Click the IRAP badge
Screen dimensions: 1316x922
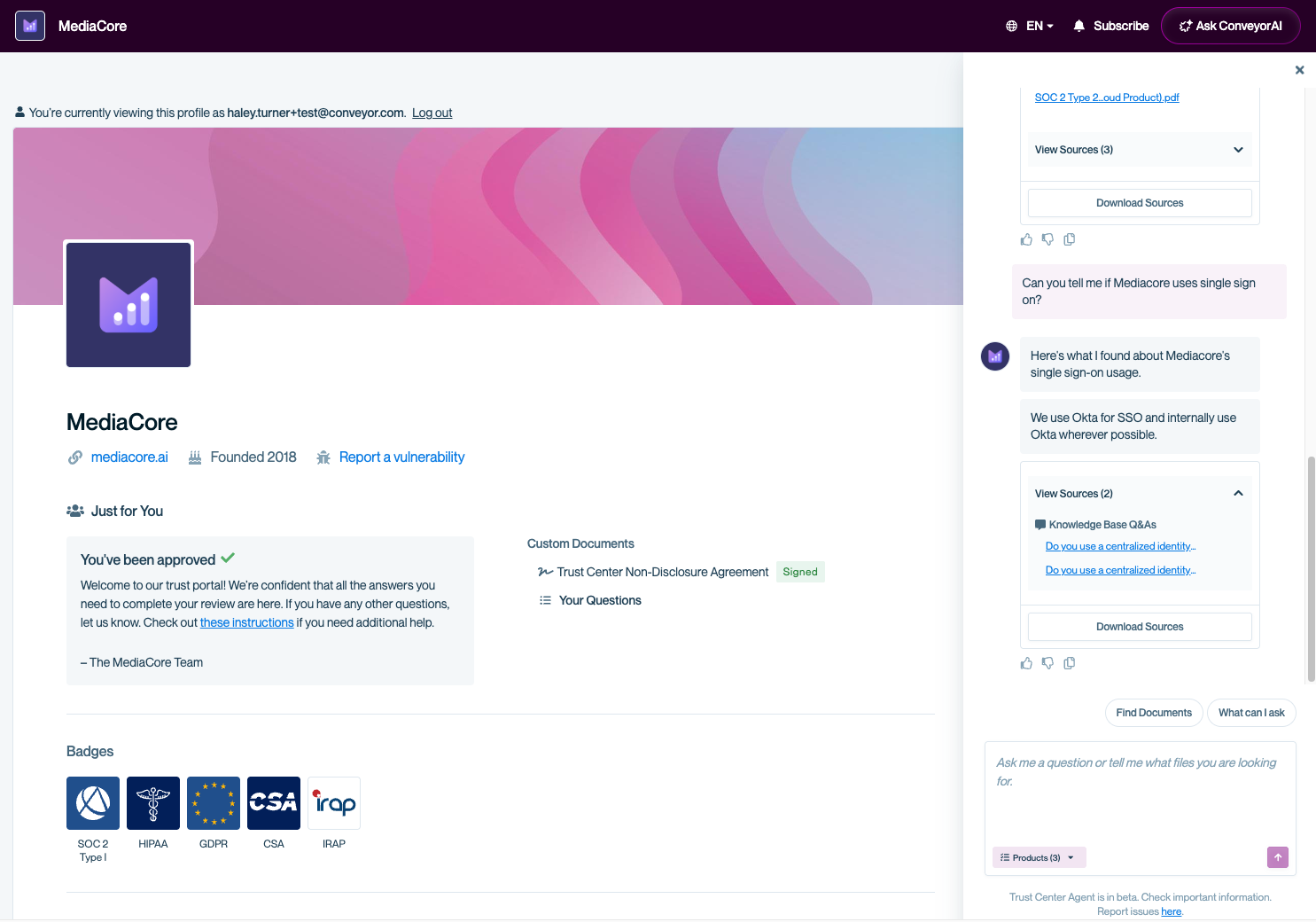[334, 803]
